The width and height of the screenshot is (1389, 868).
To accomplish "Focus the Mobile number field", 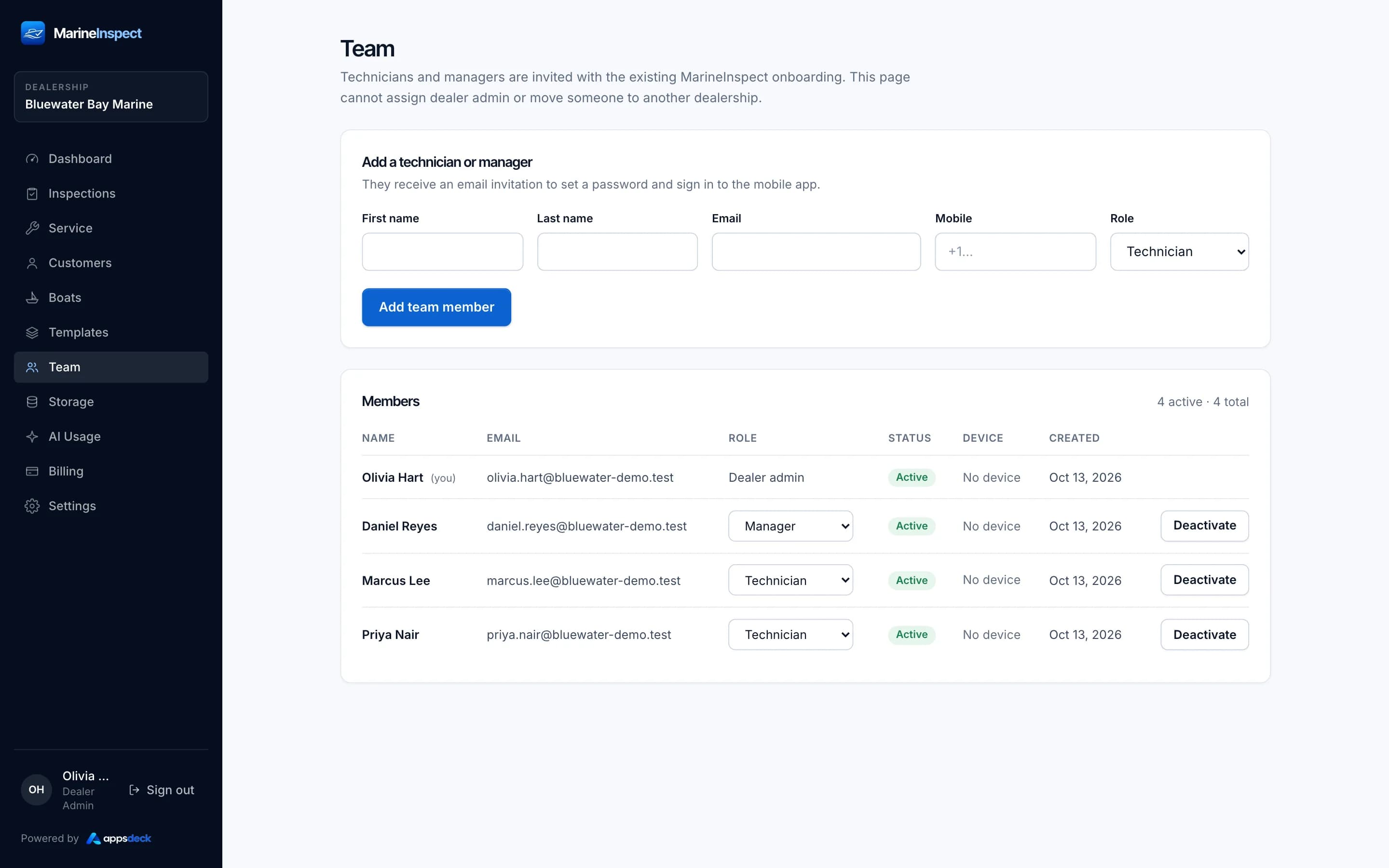I will (1015, 251).
